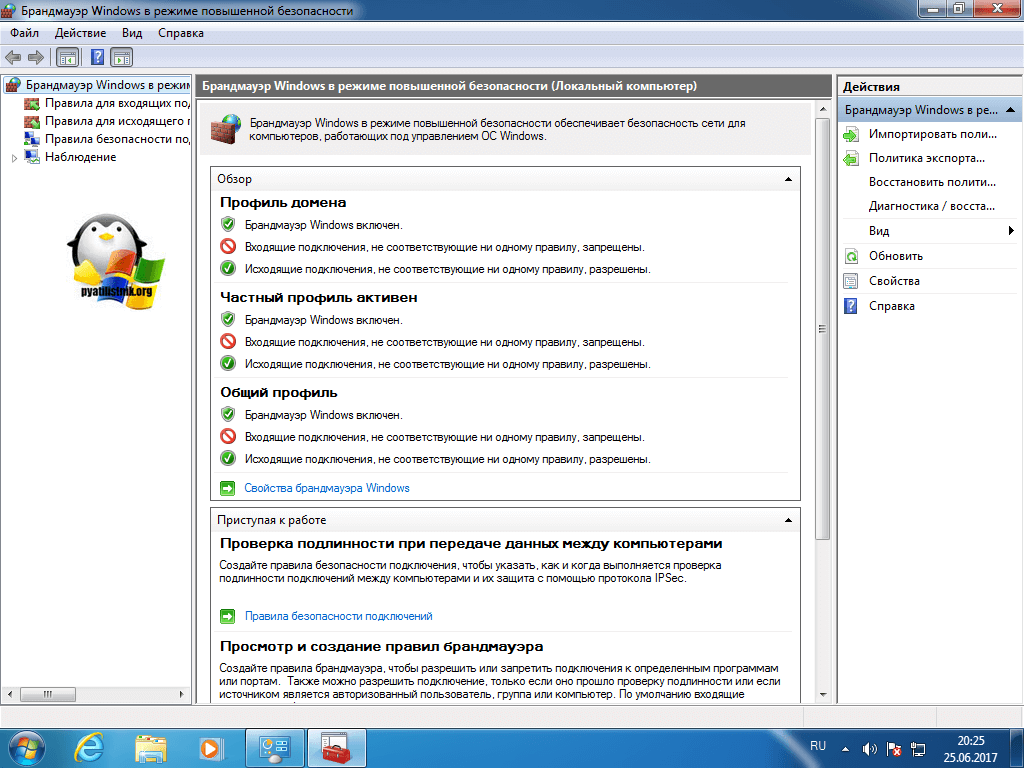
Task: Select inbound rules (Правила для входящих) node
Action: (x=117, y=103)
